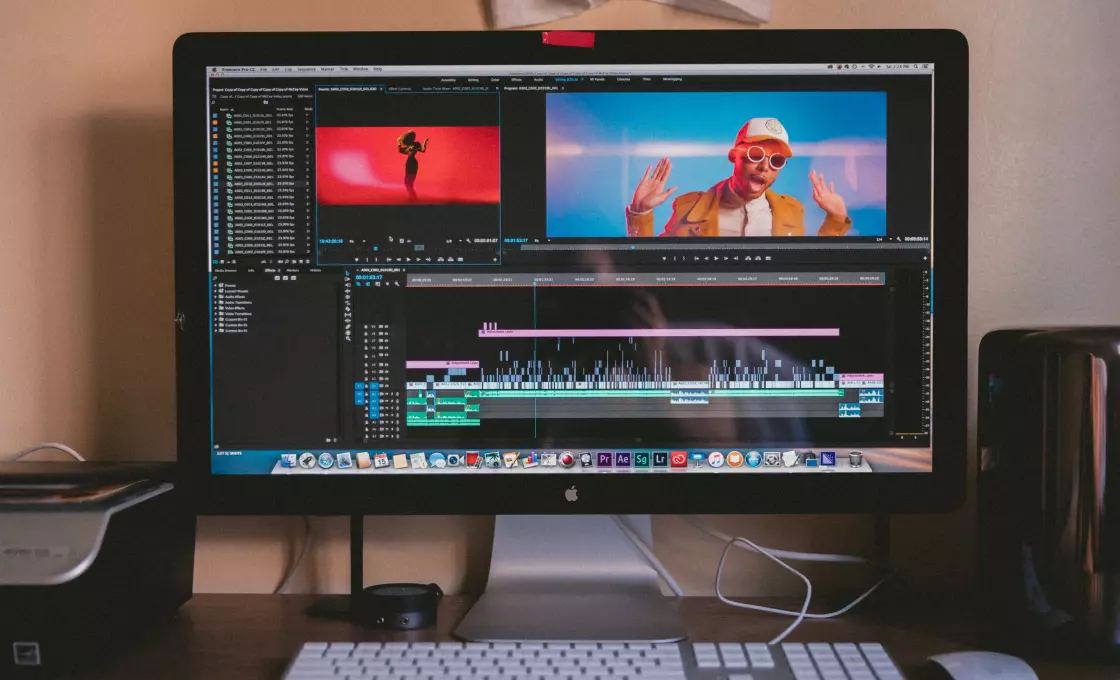Click Play in the Program monitor

point(716,258)
